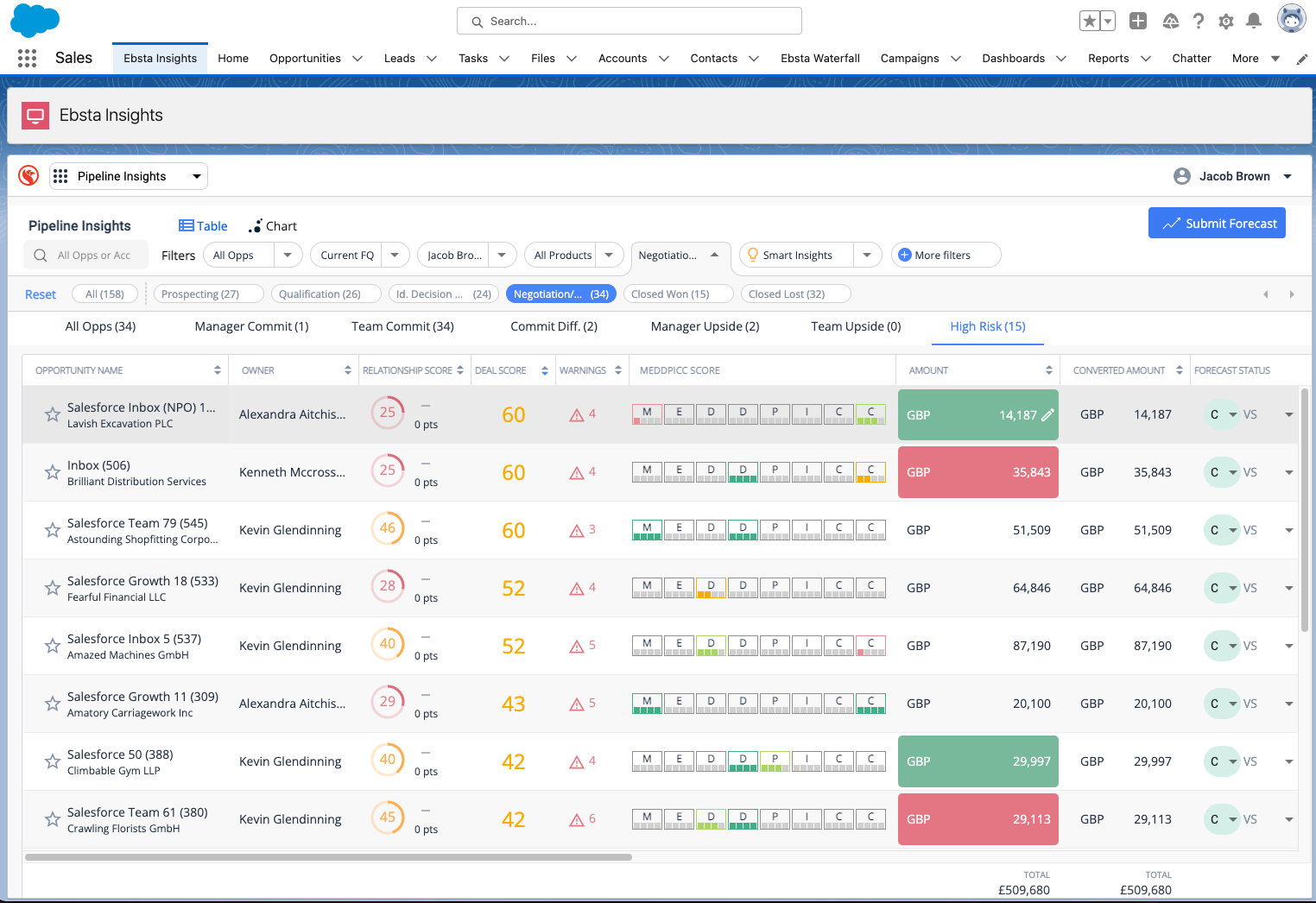Filter by Closed Won (15) stage pill
The image size is (1316, 903).
pyautogui.click(x=678, y=294)
